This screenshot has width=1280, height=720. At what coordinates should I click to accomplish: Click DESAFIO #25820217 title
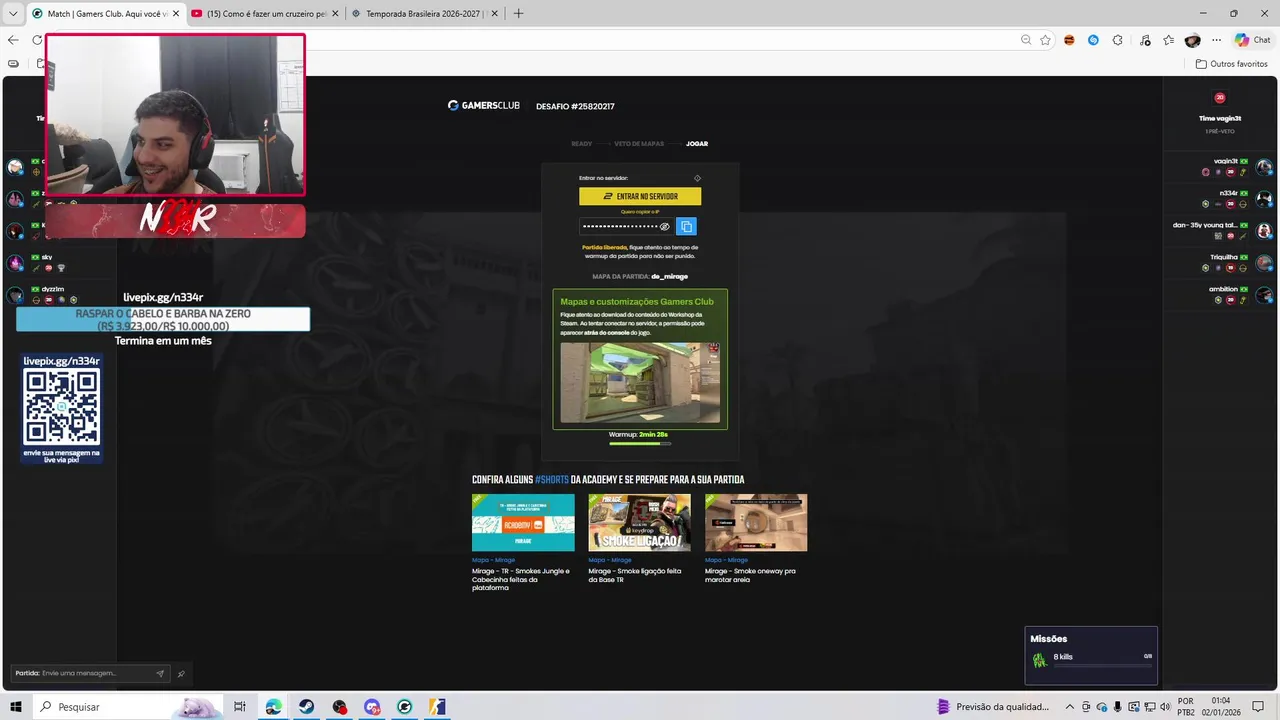click(575, 106)
